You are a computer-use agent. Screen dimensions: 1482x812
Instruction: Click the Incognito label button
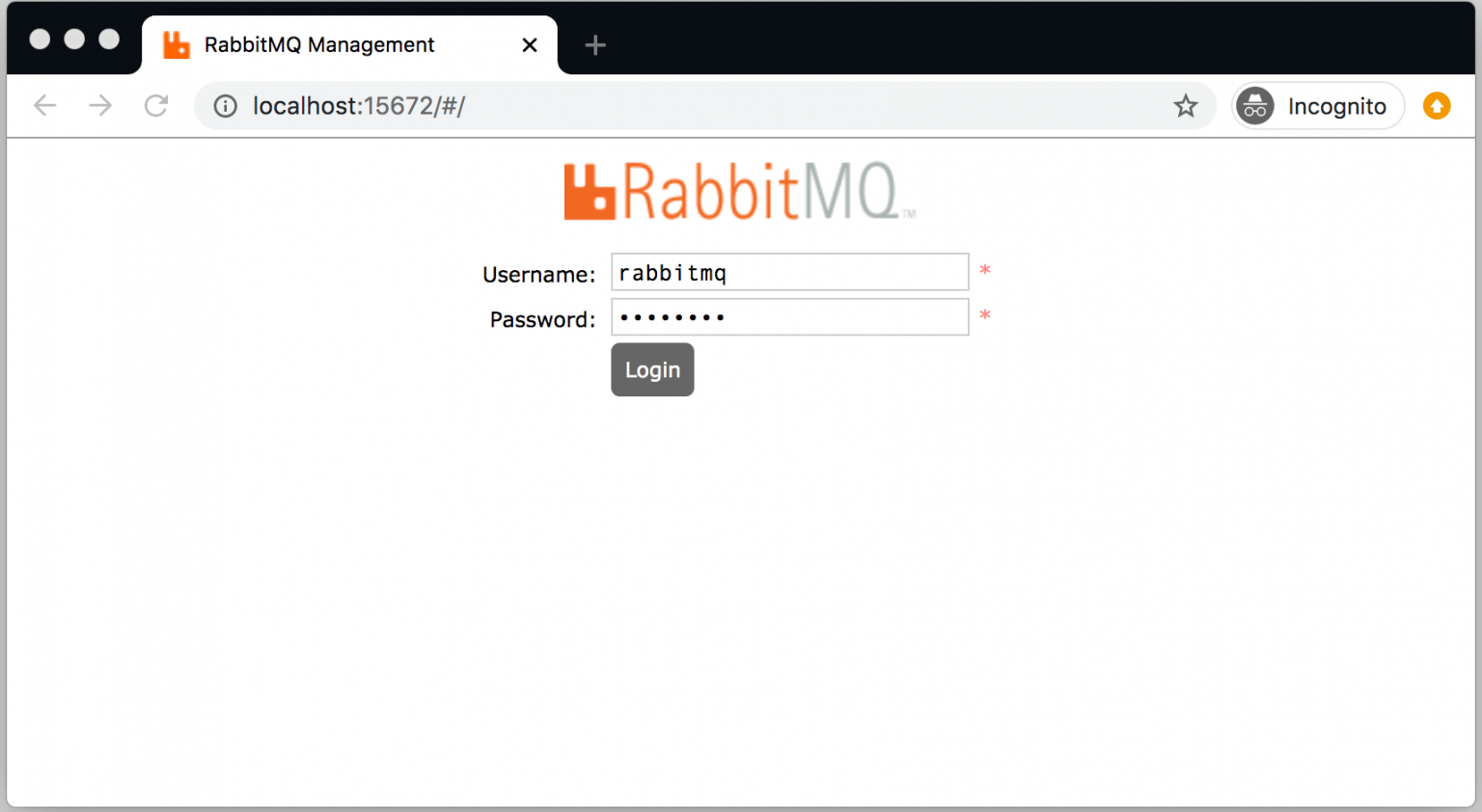click(x=1337, y=106)
